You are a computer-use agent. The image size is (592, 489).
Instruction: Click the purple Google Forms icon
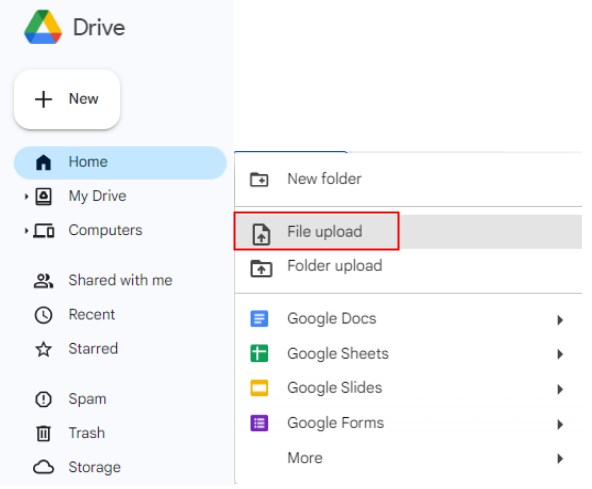(259, 423)
